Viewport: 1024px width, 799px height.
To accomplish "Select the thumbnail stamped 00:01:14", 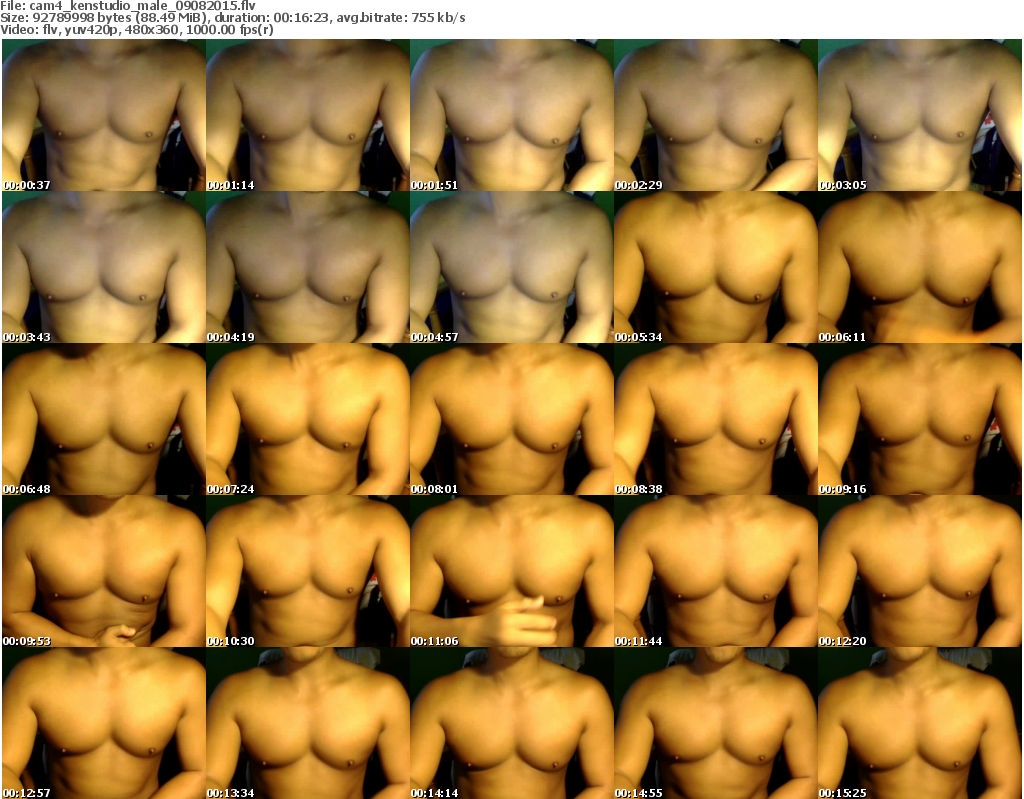I will (x=308, y=115).
